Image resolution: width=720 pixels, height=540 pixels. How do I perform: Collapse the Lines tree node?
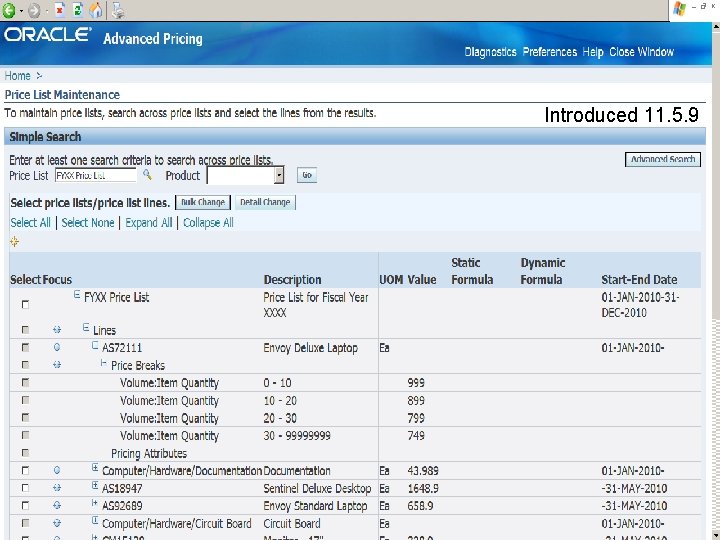click(x=86, y=327)
